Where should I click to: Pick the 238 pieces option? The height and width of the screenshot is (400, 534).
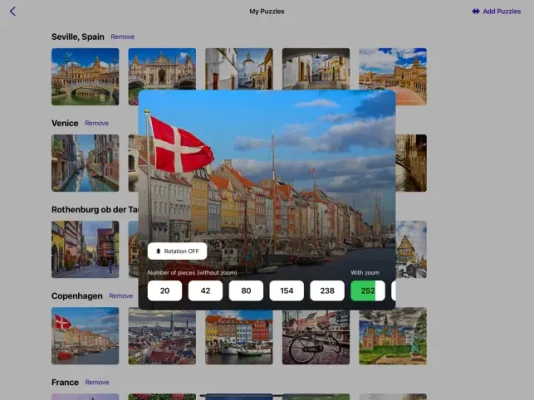point(327,291)
